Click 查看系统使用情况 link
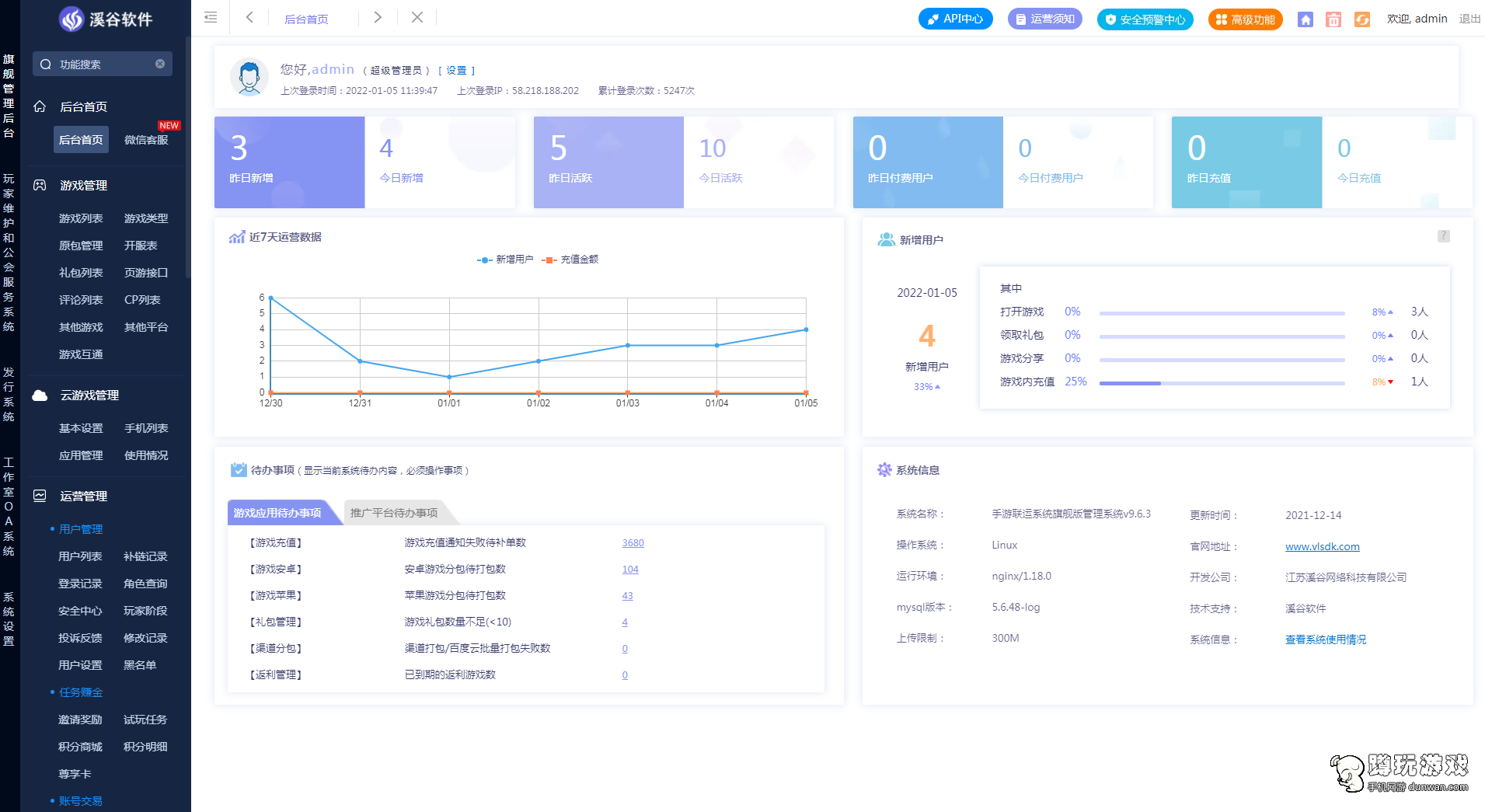This screenshot has width=1485, height=812. pos(1325,639)
